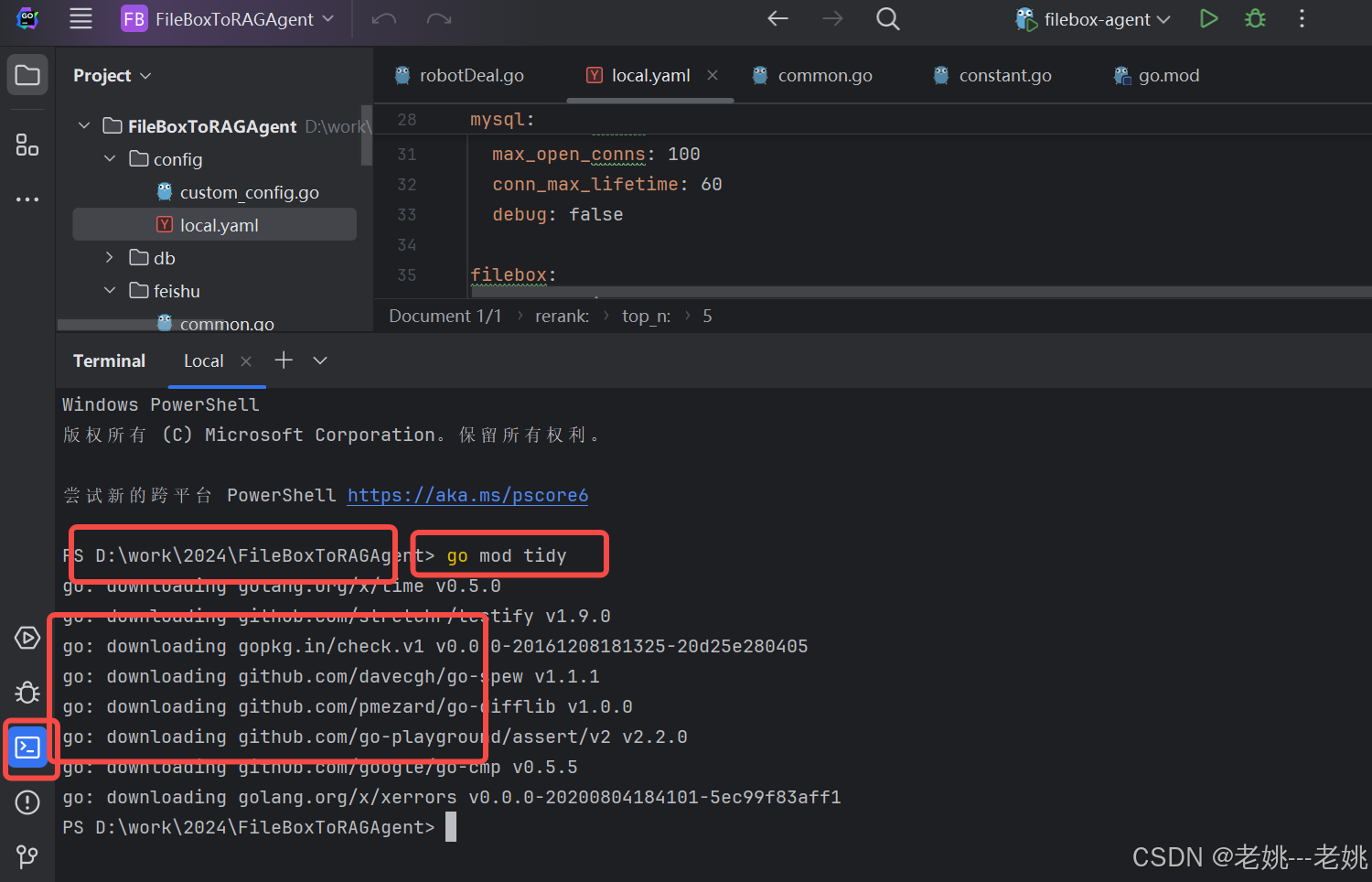Switch to the robotDeal.go editor tab
The width and height of the screenshot is (1372, 882).
tap(459, 75)
